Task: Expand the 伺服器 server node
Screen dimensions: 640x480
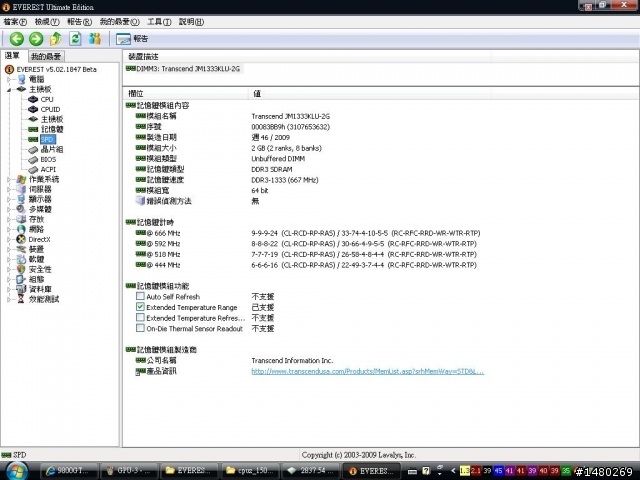Action: [x=9, y=189]
